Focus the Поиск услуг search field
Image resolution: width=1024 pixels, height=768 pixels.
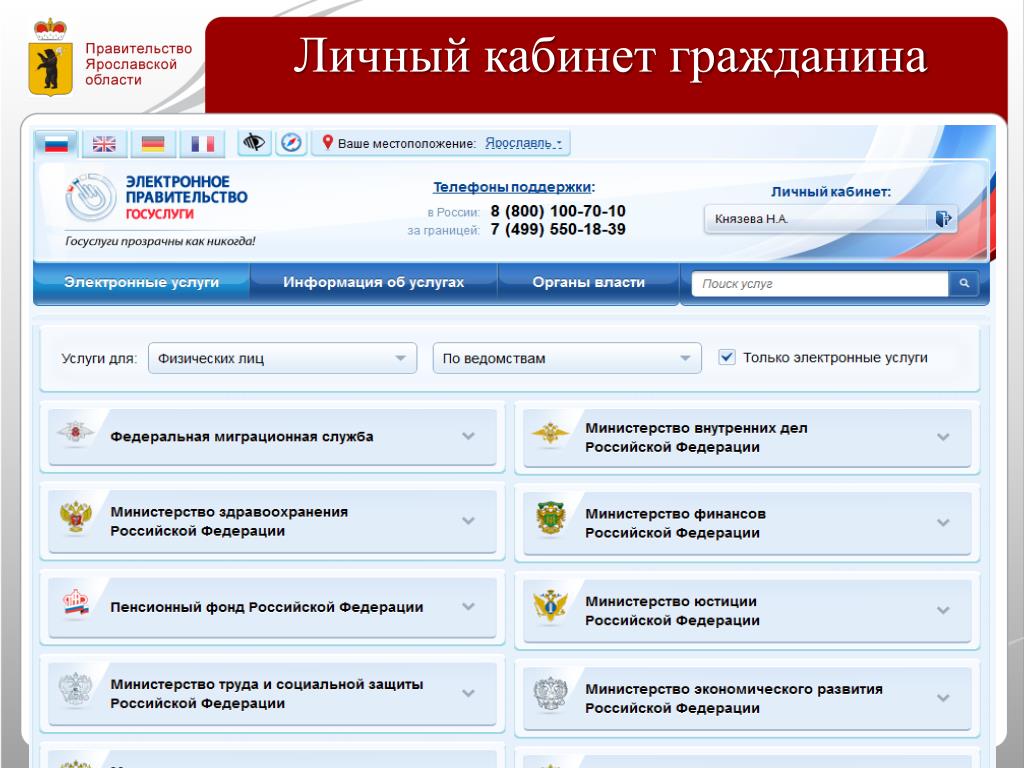820,283
